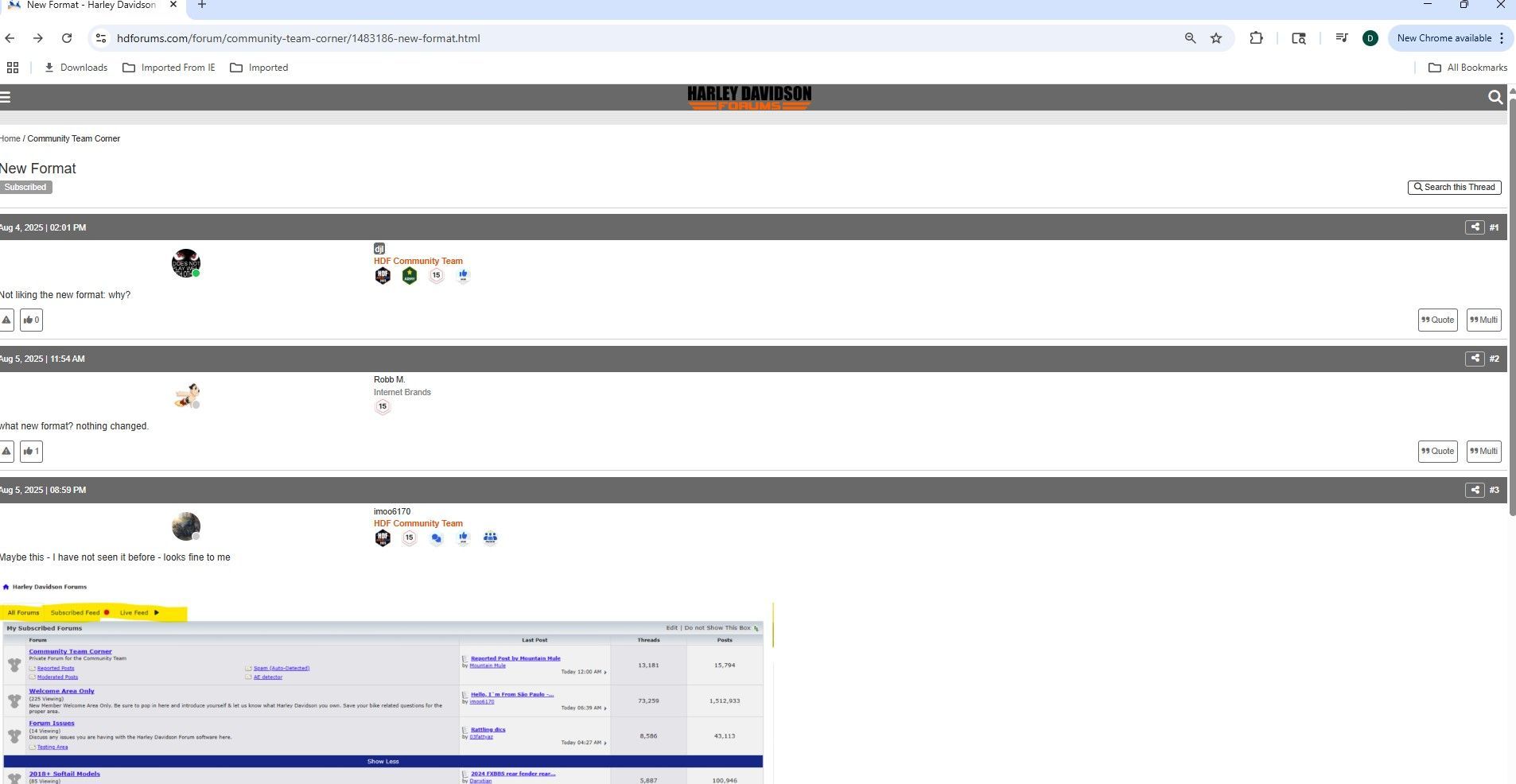The height and width of the screenshot is (784, 1516).
Task: Expand the All Bookmarks folder
Action: [1467, 68]
